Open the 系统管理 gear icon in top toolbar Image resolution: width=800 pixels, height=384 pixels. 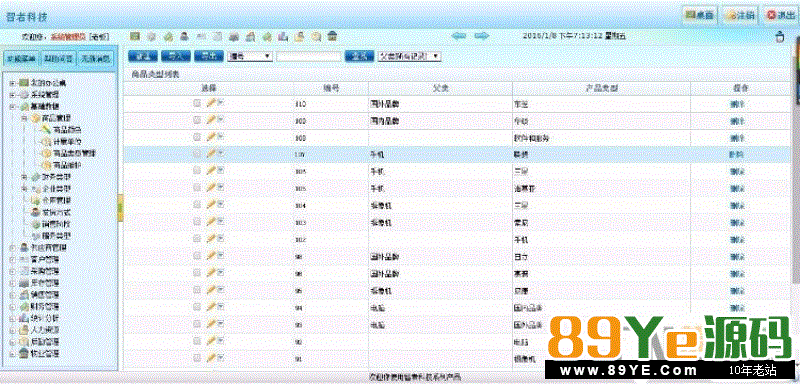pyautogui.click(x=152, y=36)
